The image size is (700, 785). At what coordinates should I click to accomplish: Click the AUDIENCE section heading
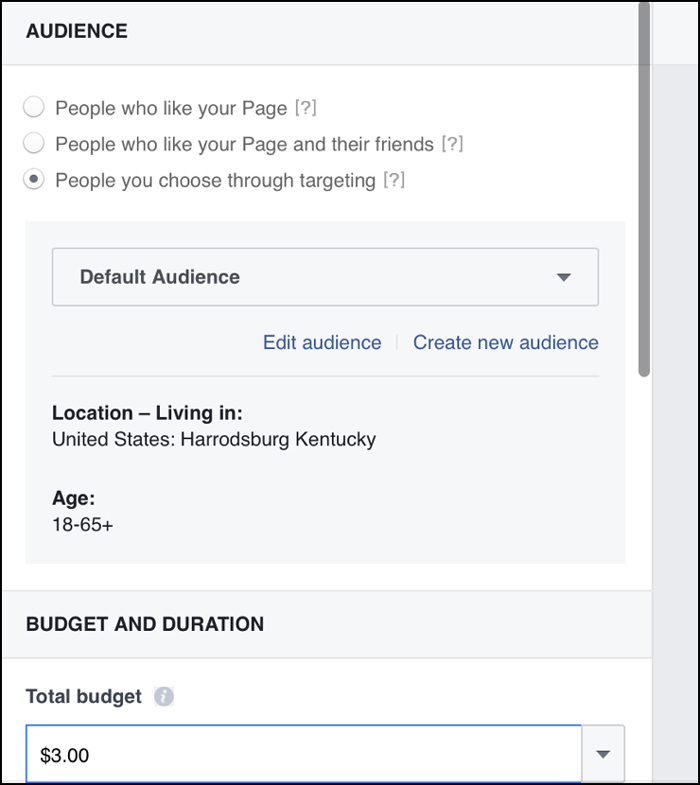(77, 31)
